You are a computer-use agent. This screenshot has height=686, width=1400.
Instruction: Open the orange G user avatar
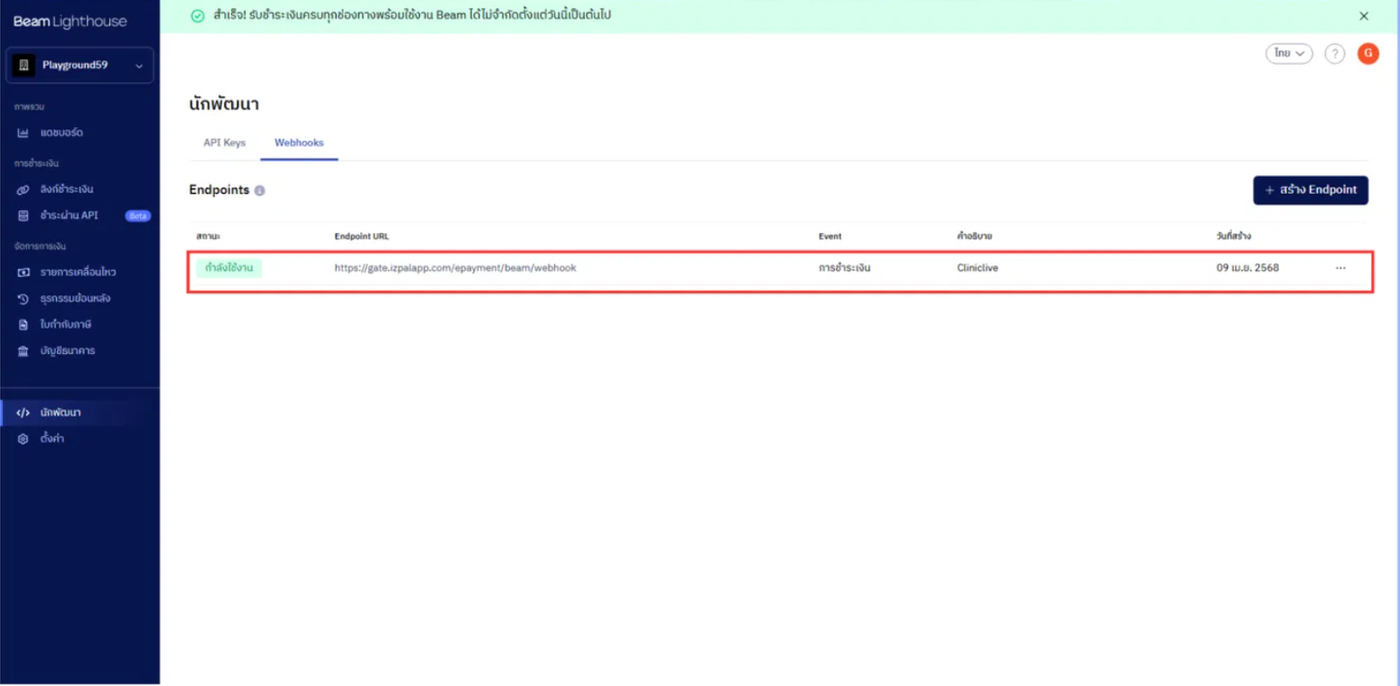[x=1368, y=54]
